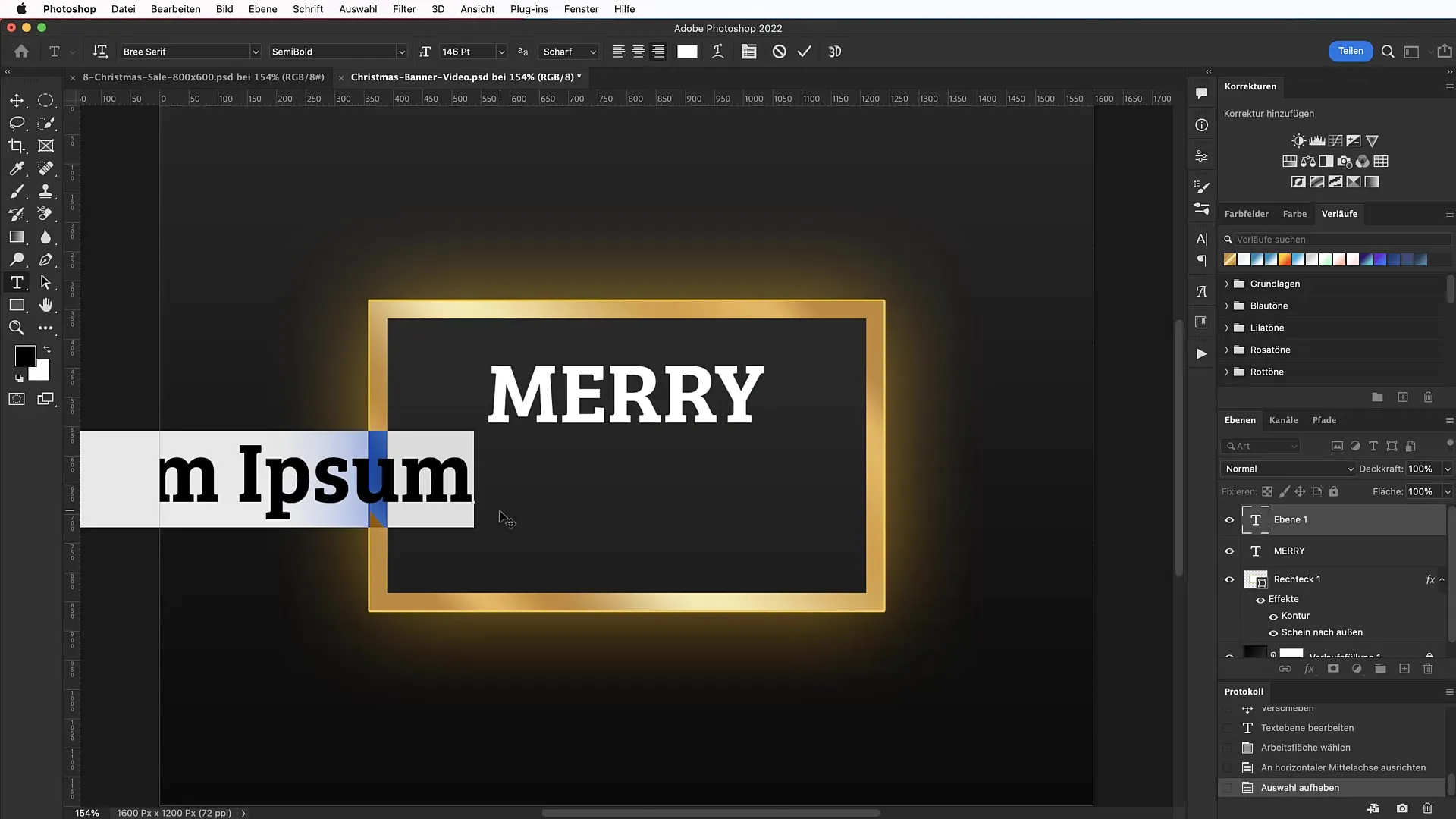
Task: Select the Crop tool
Action: [17, 146]
